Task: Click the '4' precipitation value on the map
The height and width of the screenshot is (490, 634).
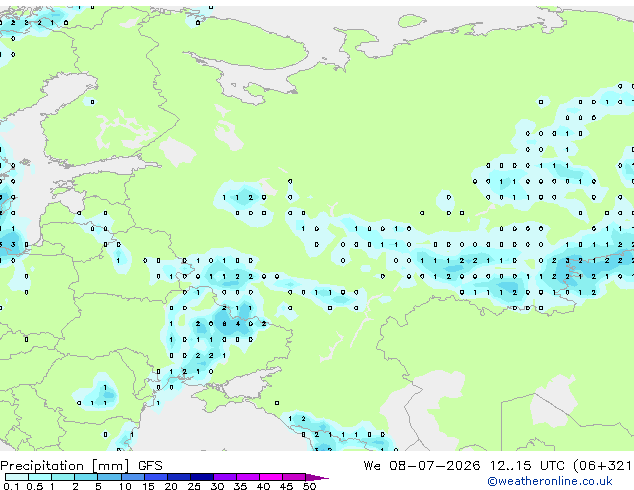Action: (238, 324)
